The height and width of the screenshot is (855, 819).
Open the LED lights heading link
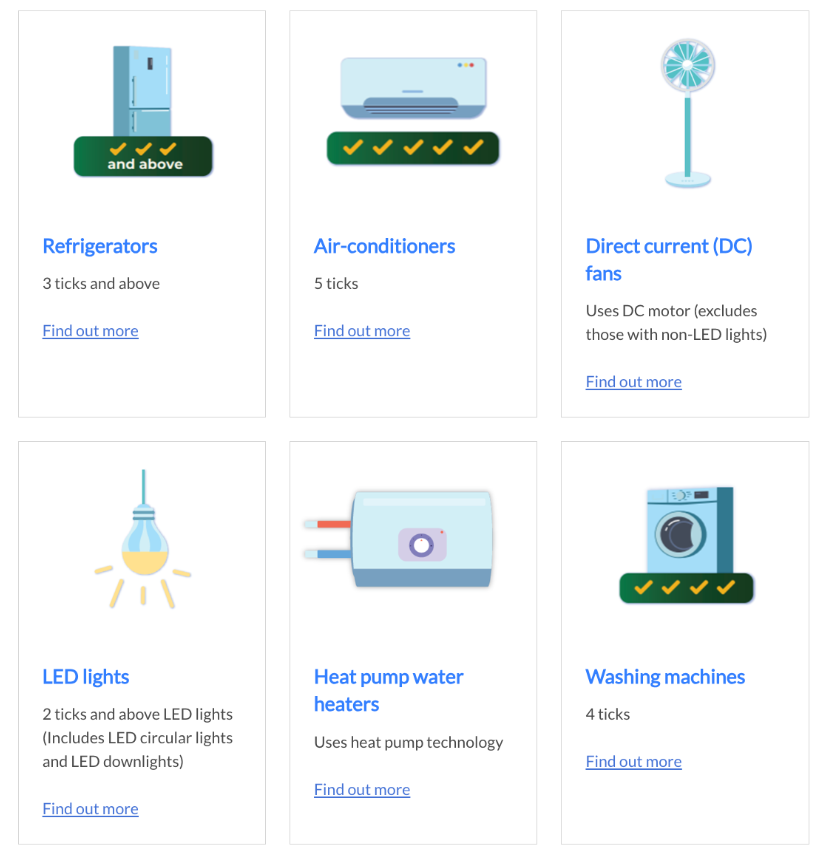(x=86, y=677)
